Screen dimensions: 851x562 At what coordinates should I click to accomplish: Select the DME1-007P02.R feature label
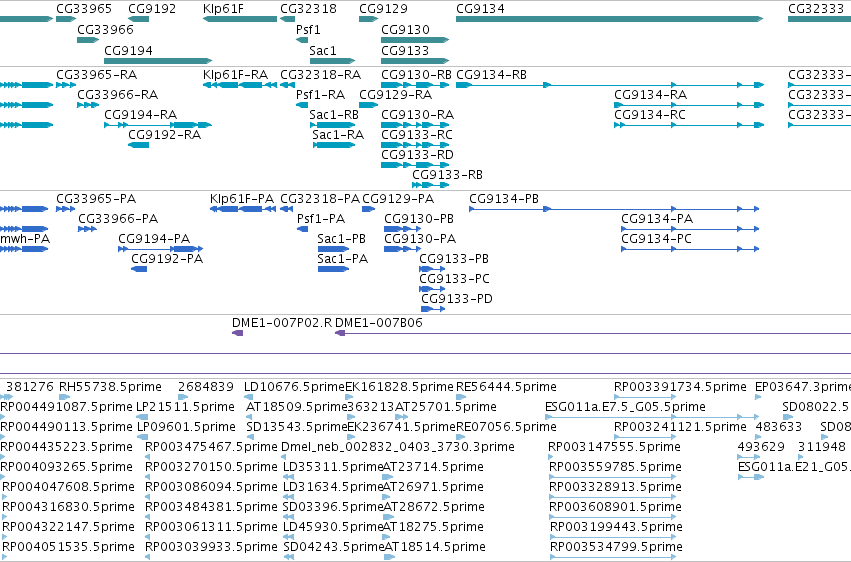(x=282, y=323)
